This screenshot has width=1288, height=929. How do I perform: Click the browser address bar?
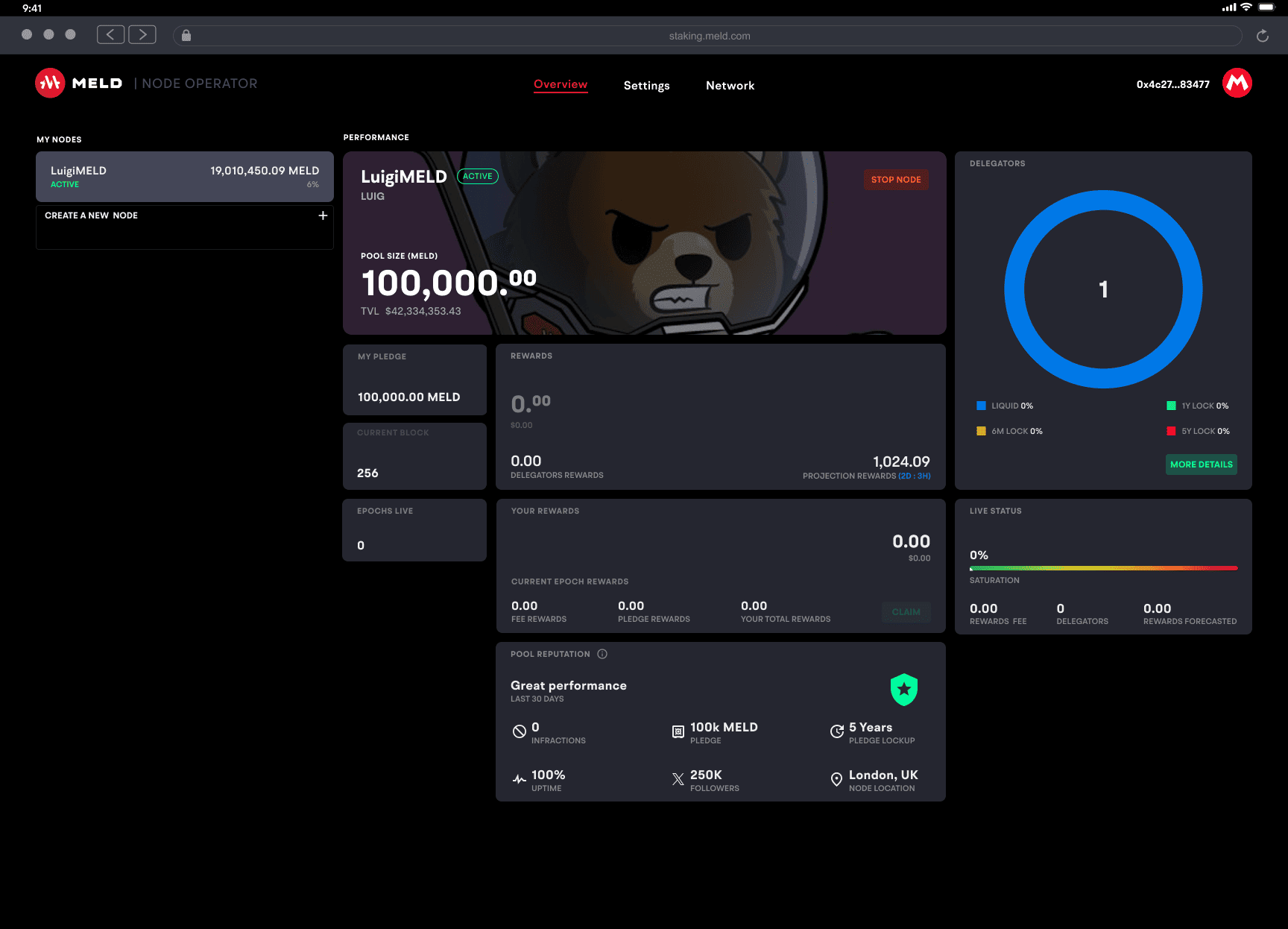point(710,35)
